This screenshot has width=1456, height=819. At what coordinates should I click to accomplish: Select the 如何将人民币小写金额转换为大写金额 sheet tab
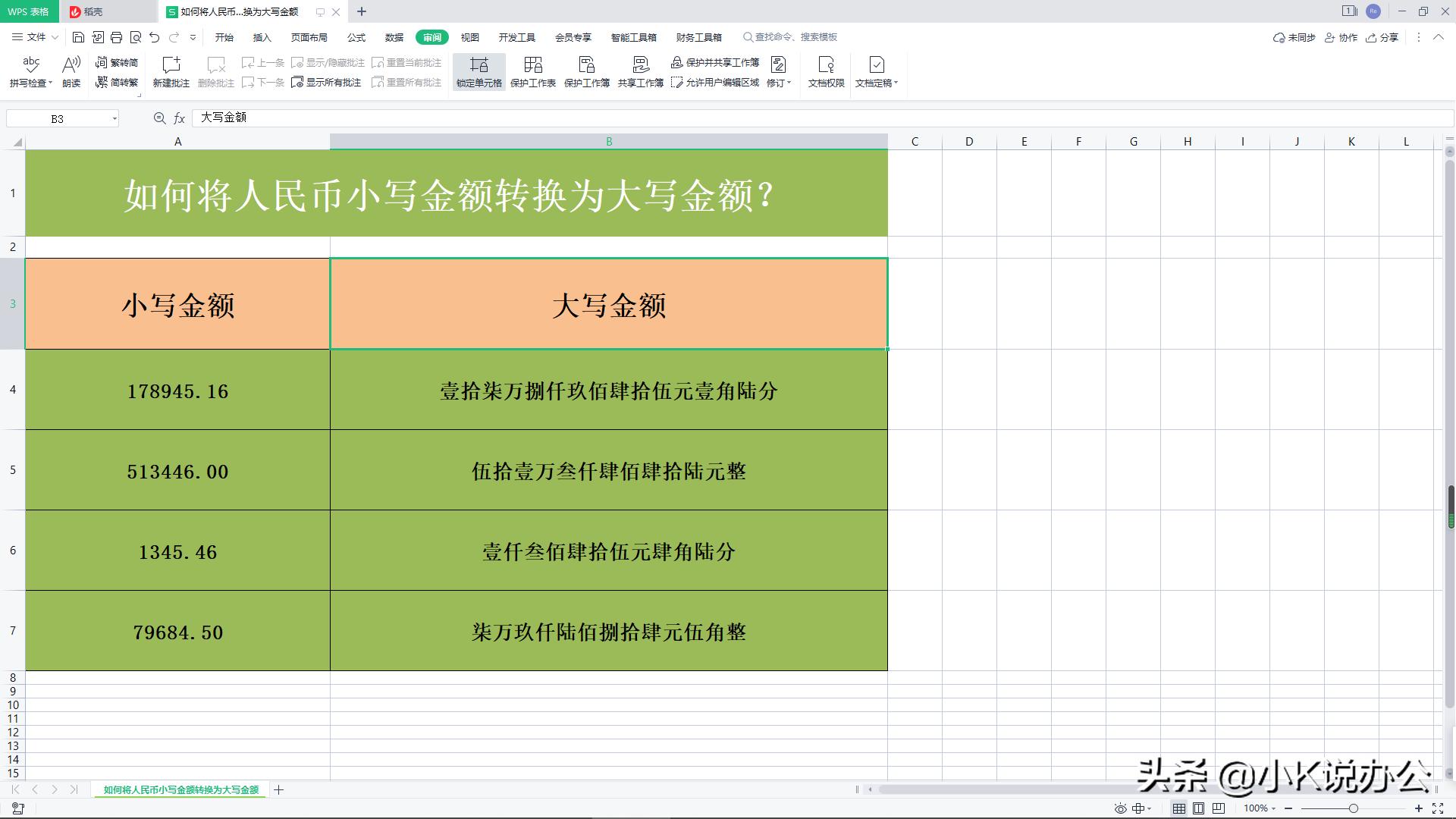pos(179,789)
